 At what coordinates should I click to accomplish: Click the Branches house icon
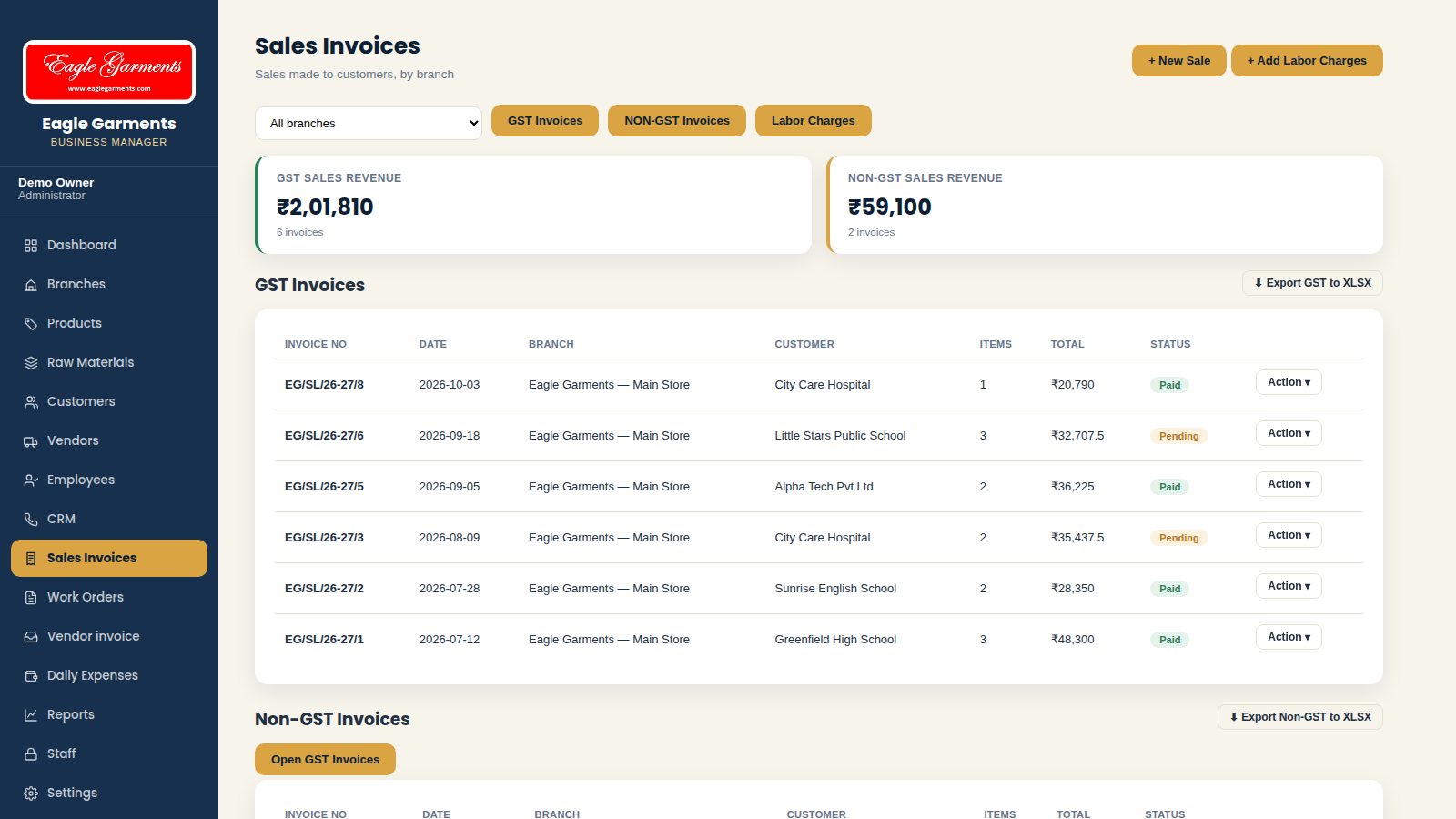click(x=31, y=285)
